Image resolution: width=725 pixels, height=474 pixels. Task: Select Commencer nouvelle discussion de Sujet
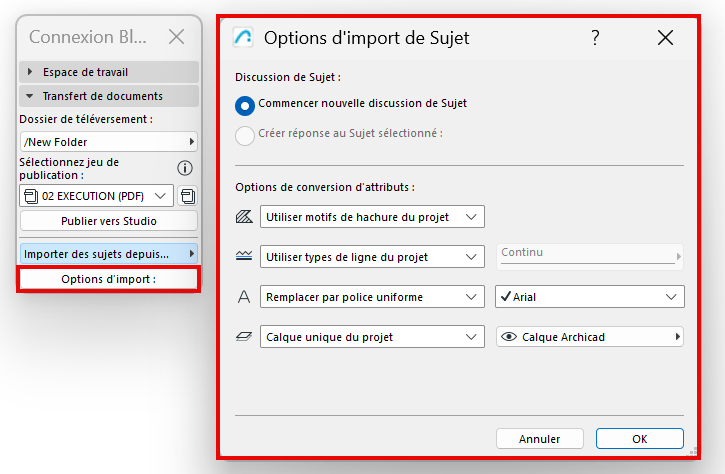[245, 104]
